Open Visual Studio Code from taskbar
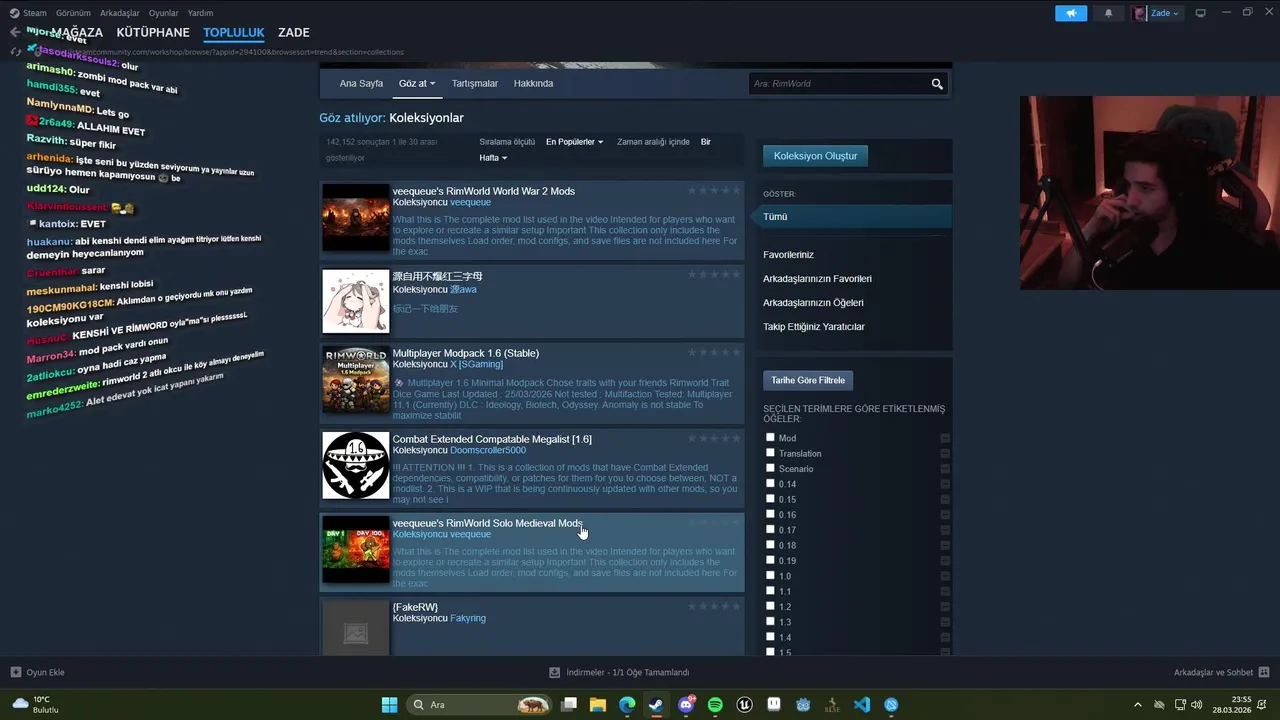1280x720 pixels. click(862, 705)
